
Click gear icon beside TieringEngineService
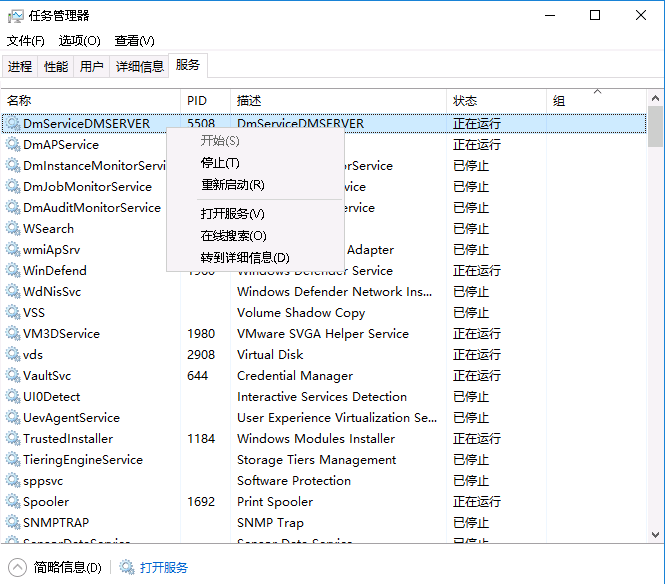(13, 459)
